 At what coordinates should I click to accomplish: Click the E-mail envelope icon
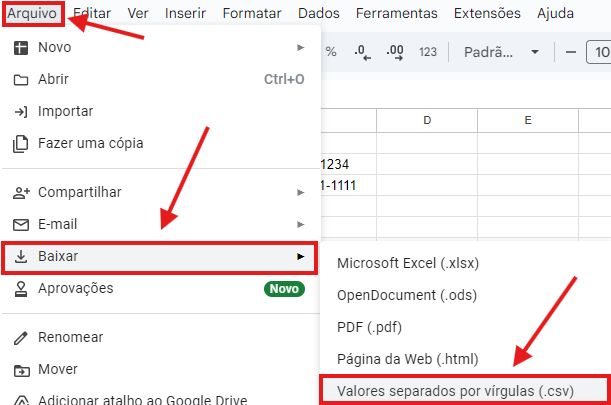coord(21,224)
